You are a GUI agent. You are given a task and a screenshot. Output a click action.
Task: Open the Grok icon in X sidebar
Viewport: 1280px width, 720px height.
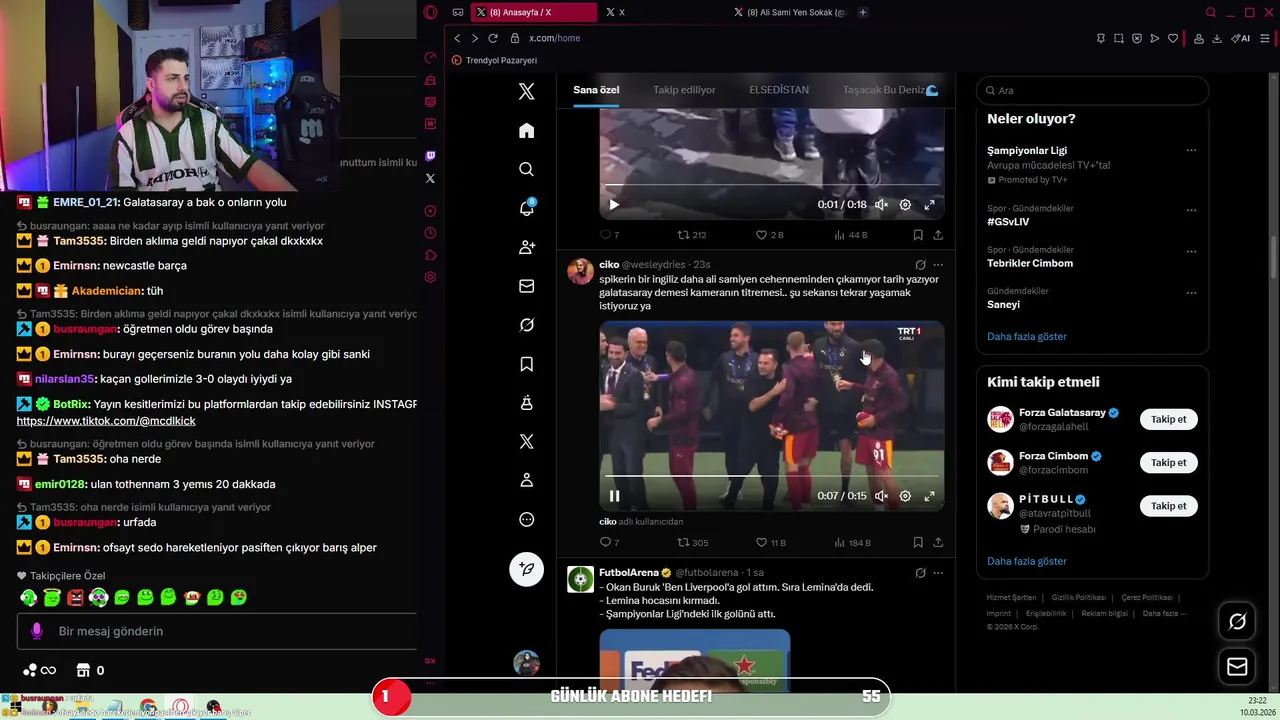click(527, 325)
